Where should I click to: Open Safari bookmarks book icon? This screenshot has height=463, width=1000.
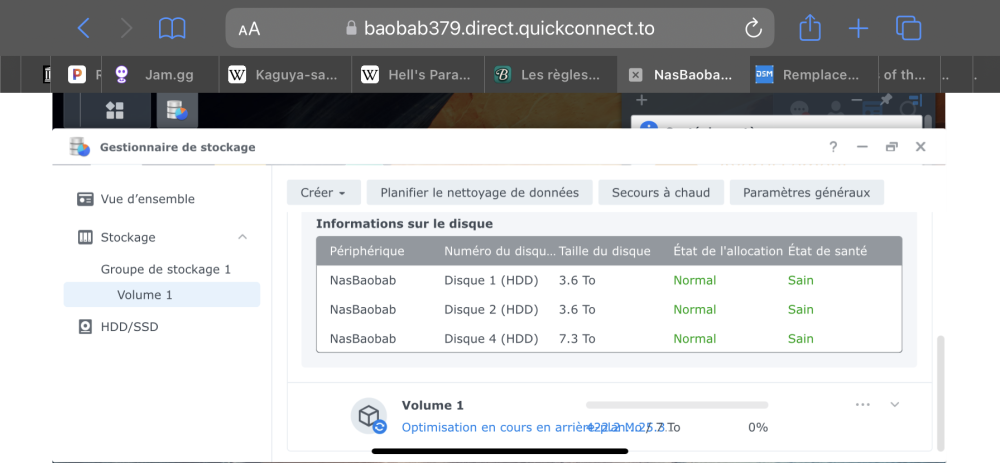click(172, 29)
